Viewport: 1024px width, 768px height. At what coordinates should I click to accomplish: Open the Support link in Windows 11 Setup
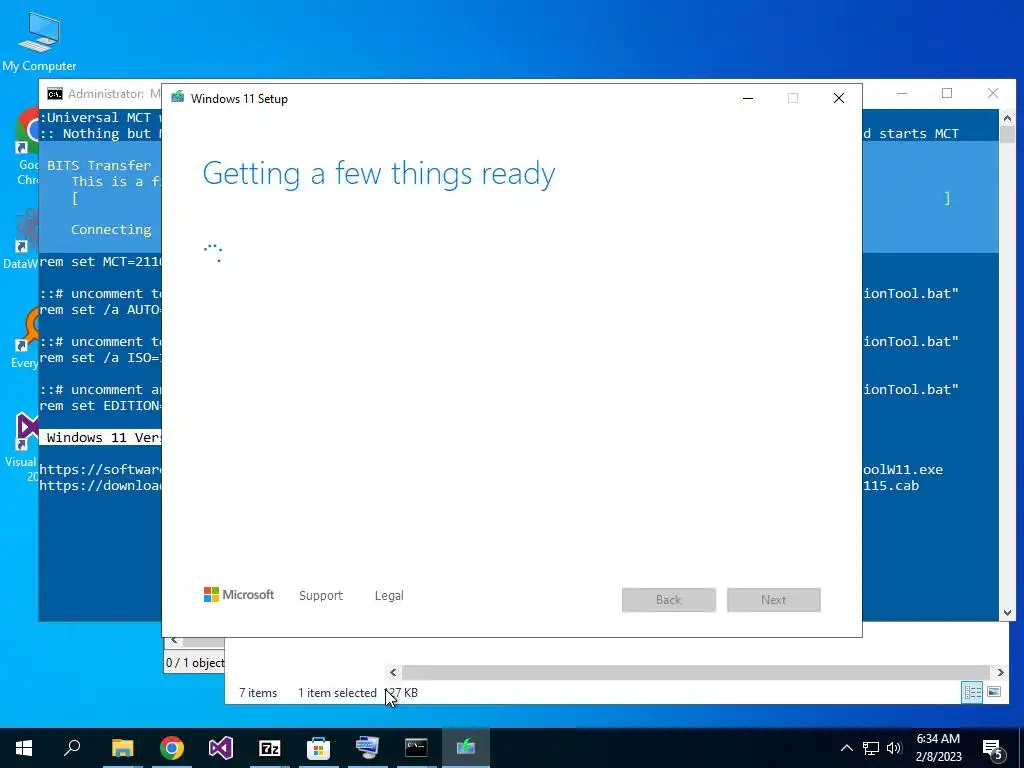point(321,596)
